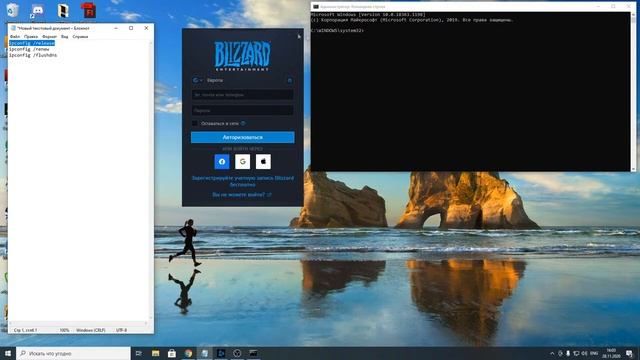The image size is (640, 360).
Task: Open the Файл menu in Notepad
Action: point(15,37)
